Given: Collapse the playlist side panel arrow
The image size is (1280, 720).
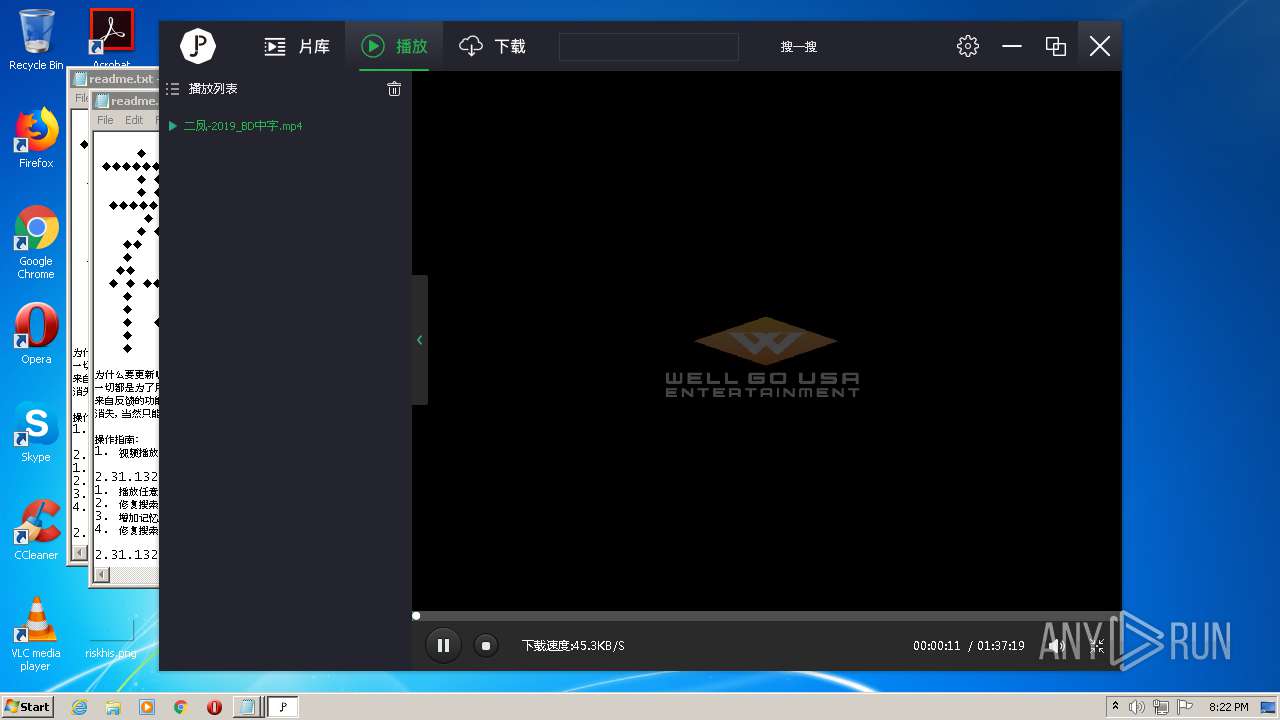Looking at the screenshot, I should coord(420,340).
